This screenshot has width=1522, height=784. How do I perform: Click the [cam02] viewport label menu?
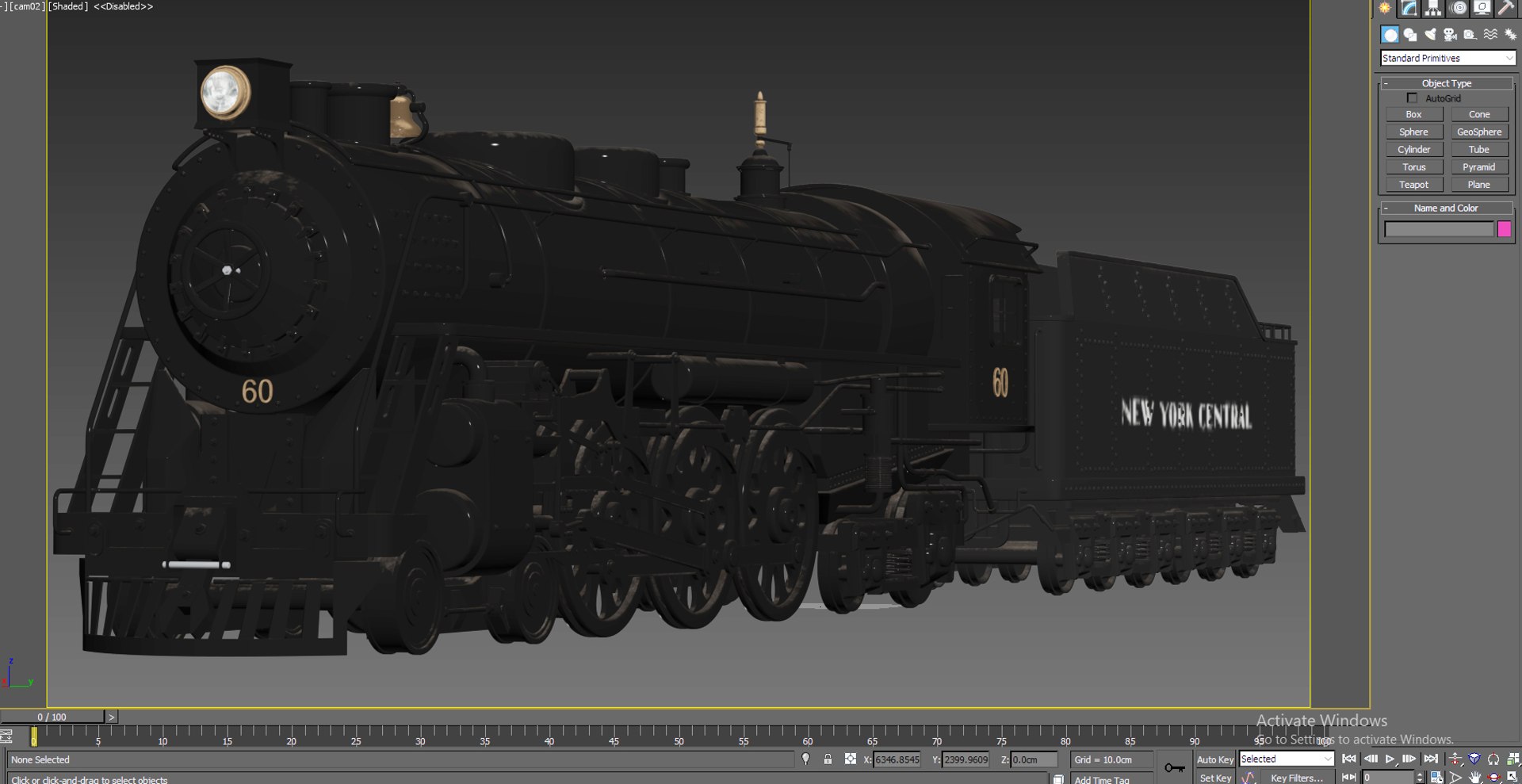coord(27,6)
